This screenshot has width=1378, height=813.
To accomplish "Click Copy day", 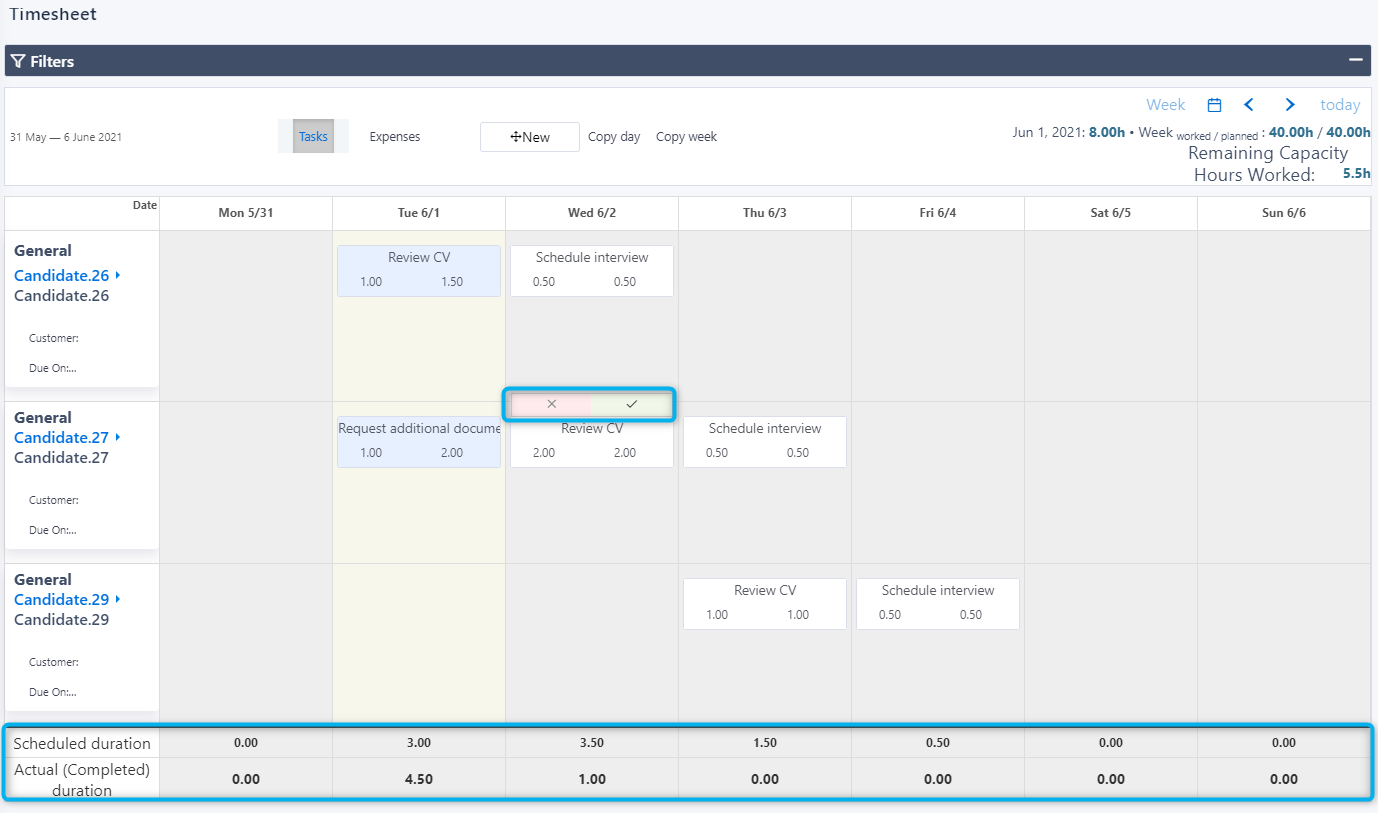I will [614, 136].
